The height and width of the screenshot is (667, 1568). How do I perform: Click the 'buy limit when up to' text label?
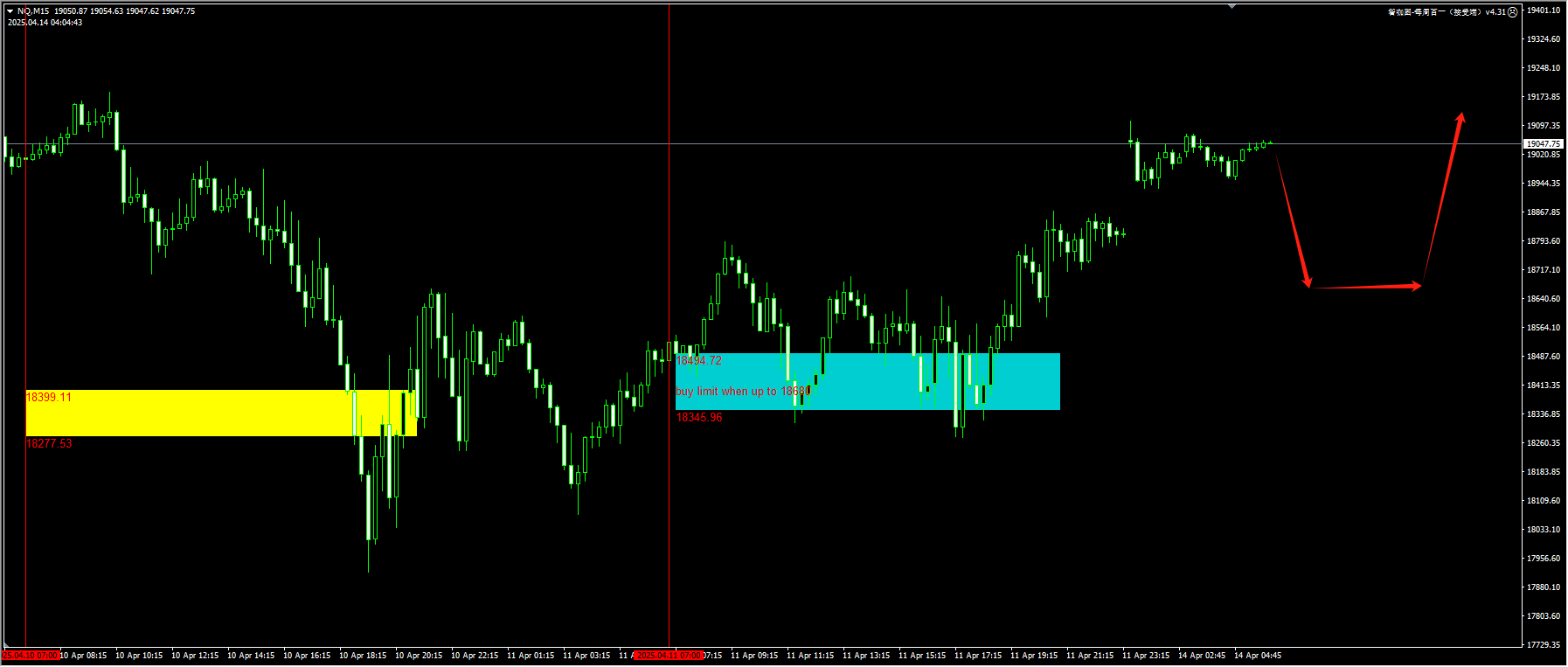click(742, 392)
